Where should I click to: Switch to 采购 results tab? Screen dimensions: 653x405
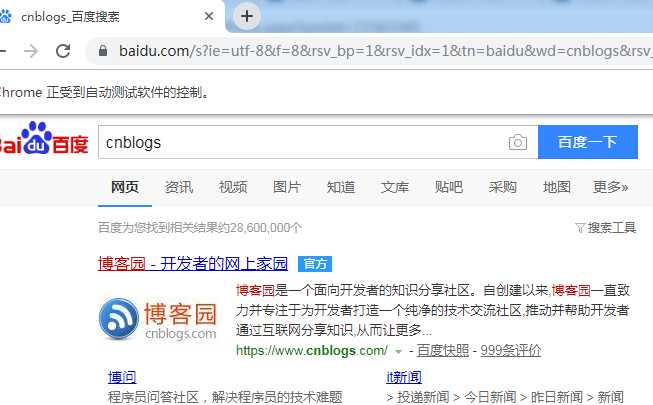(503, 187)
